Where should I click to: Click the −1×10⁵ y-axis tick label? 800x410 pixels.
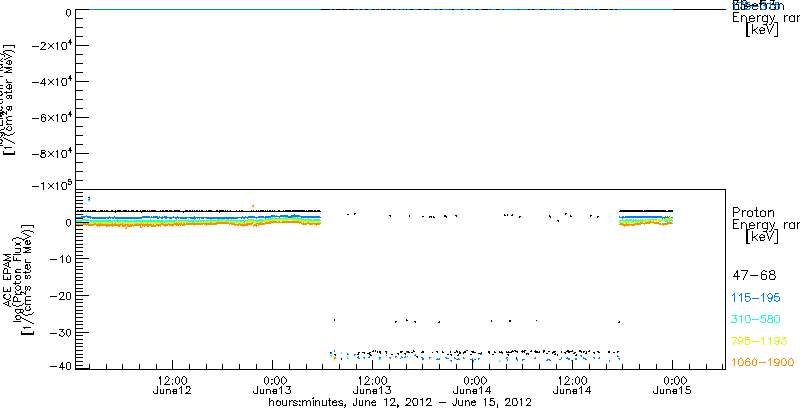[x=51, y=185]
